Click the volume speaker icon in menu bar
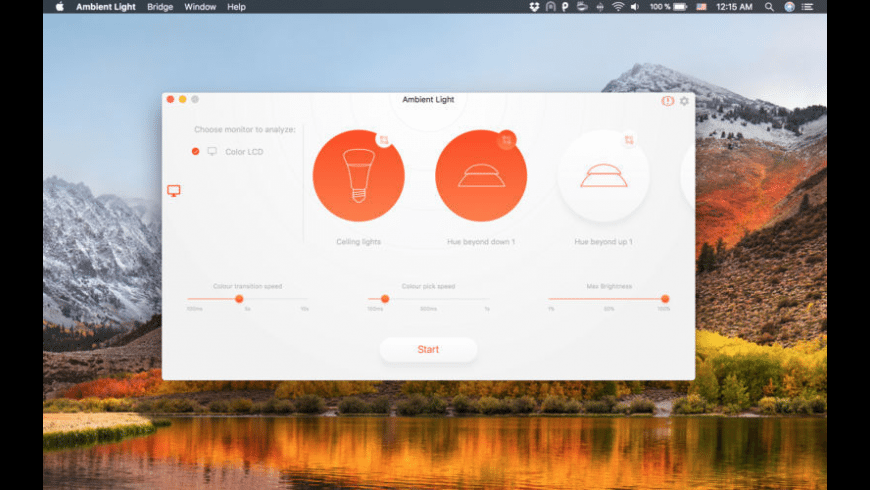 (635, 7)
